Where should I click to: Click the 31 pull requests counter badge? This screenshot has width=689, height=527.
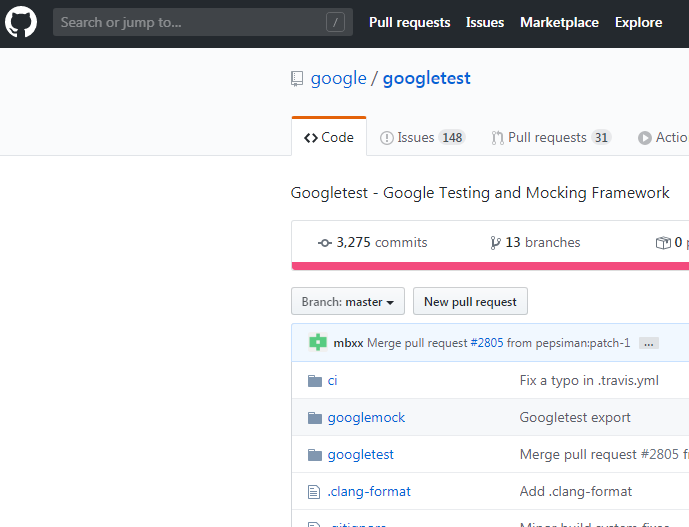tap(601, 138)
